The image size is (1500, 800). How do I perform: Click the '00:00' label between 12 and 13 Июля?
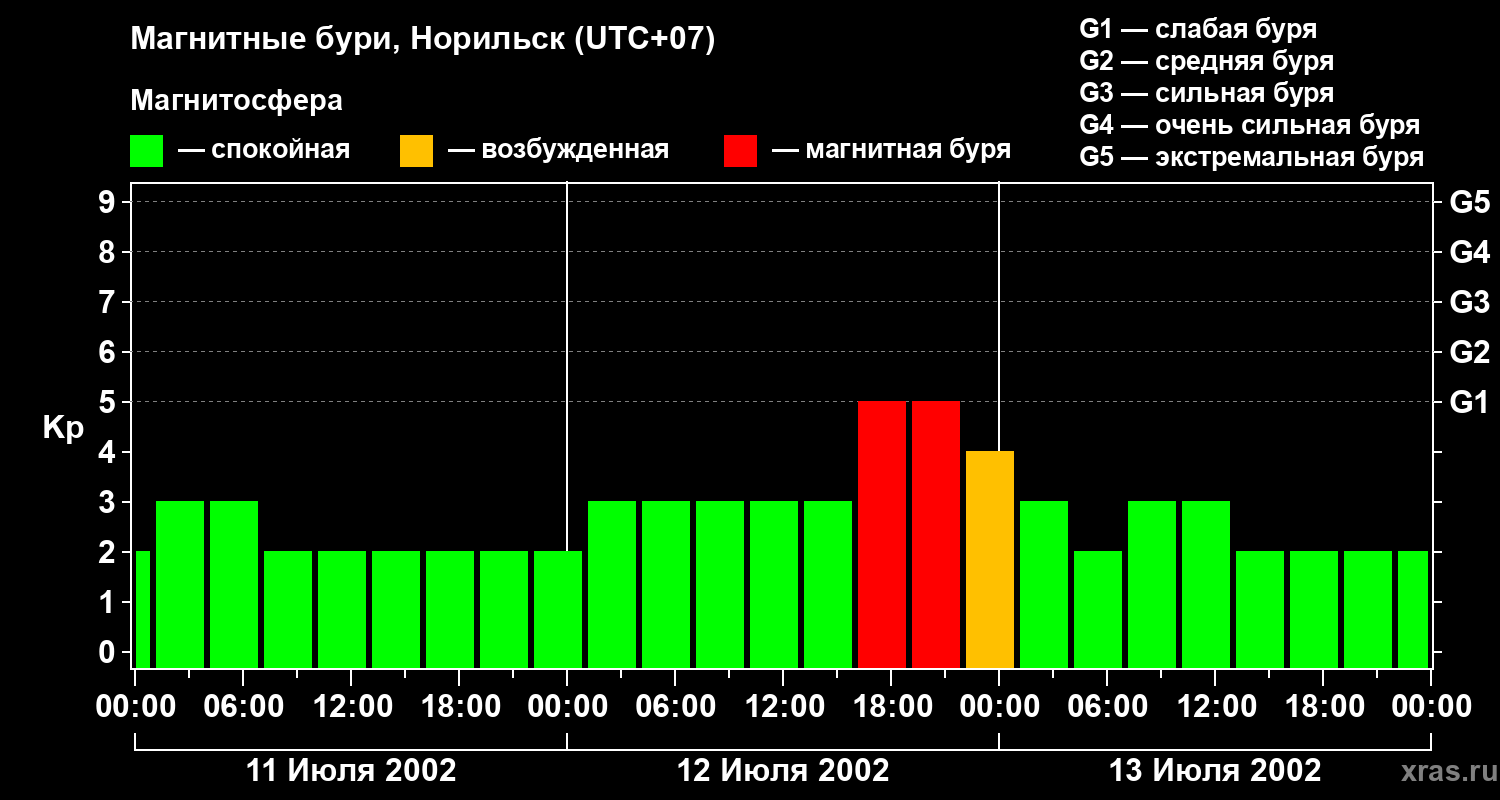(999, 706)
